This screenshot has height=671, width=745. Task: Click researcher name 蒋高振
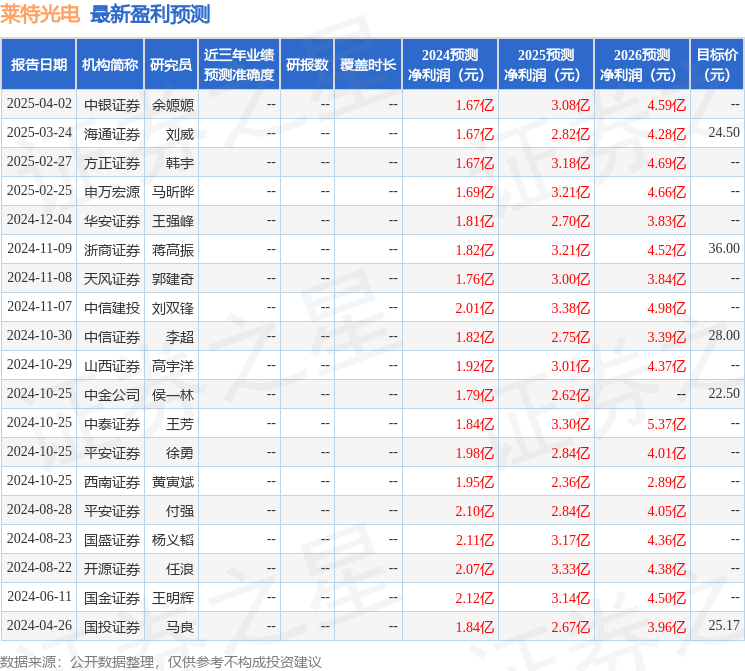click(173, 250)
